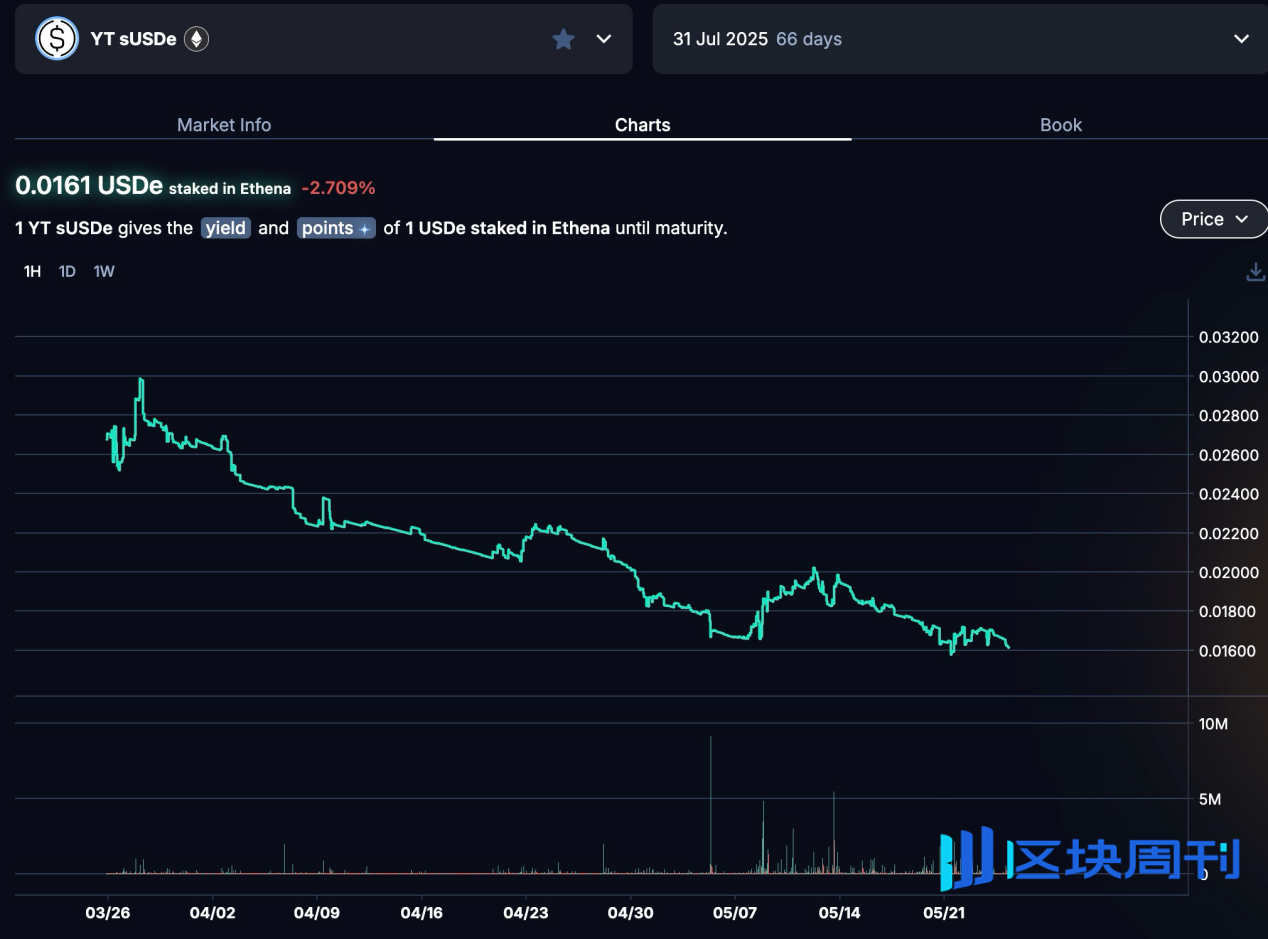1268x939 pixels.
Task: Click the sparkle icon in points badge
Action: coord(365,229)
